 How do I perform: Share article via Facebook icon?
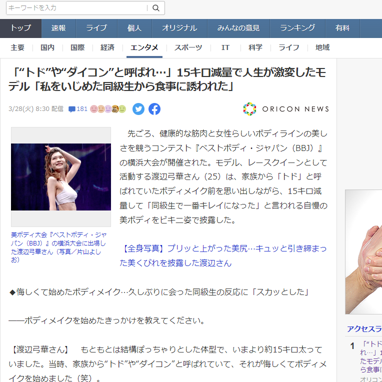coord(154,109)
